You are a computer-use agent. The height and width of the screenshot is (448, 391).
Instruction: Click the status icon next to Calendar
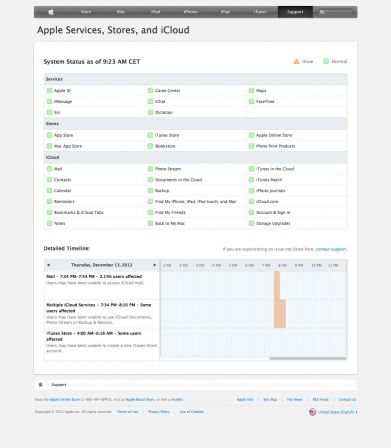[49, 191]
